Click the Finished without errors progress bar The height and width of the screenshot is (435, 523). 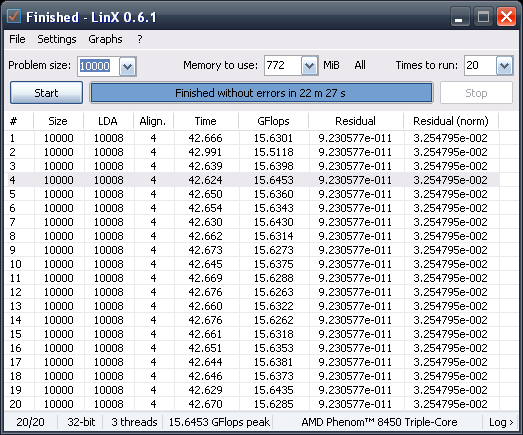(261, 93)
